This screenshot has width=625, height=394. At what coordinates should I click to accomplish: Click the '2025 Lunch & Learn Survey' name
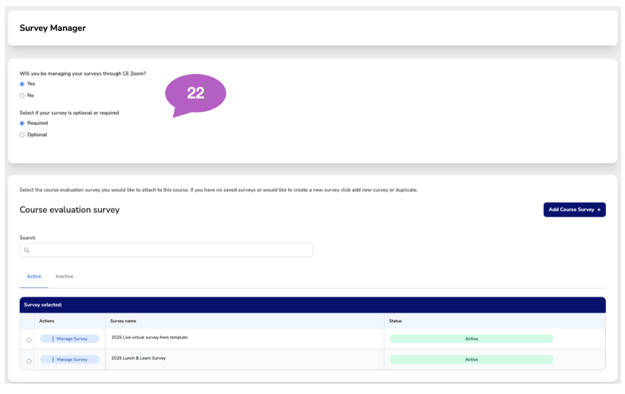pos(138,358)
